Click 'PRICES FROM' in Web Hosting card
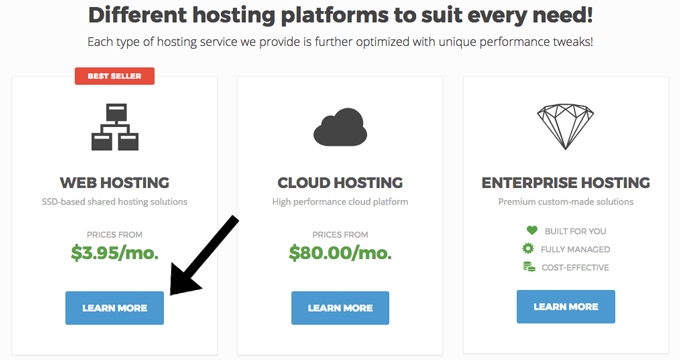Viewport: 680px width, 360px height. pos(114,235)
